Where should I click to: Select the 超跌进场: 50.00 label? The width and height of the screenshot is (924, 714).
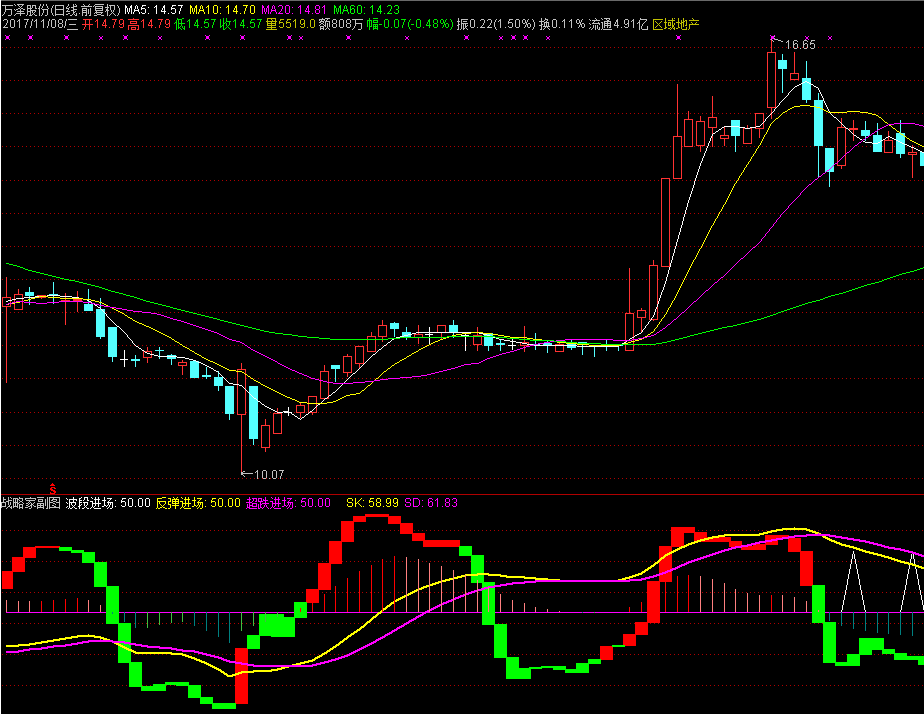pyautogui.click(x=288, y=503)
